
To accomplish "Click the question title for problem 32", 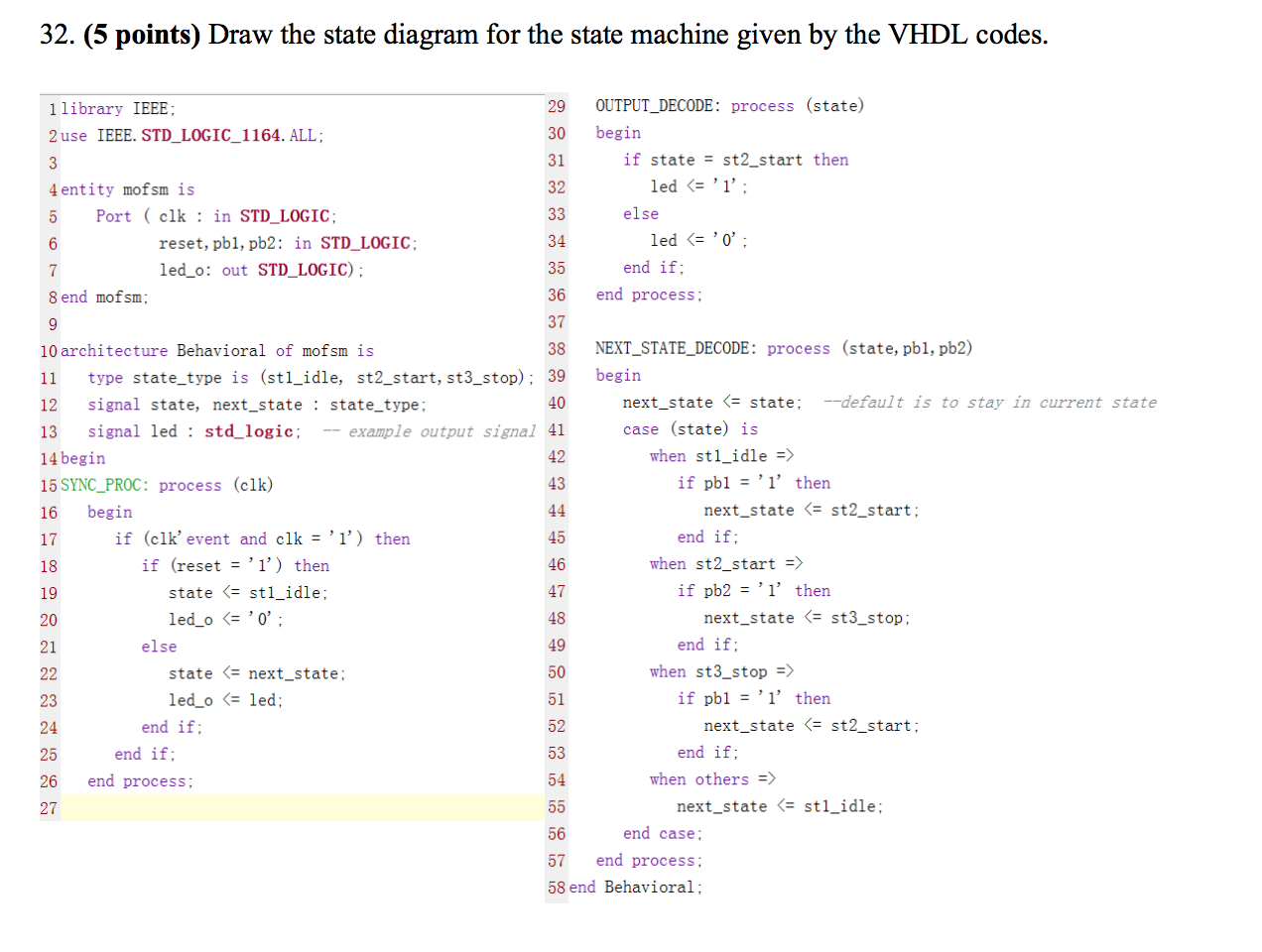I will click(x=496, y=33).
